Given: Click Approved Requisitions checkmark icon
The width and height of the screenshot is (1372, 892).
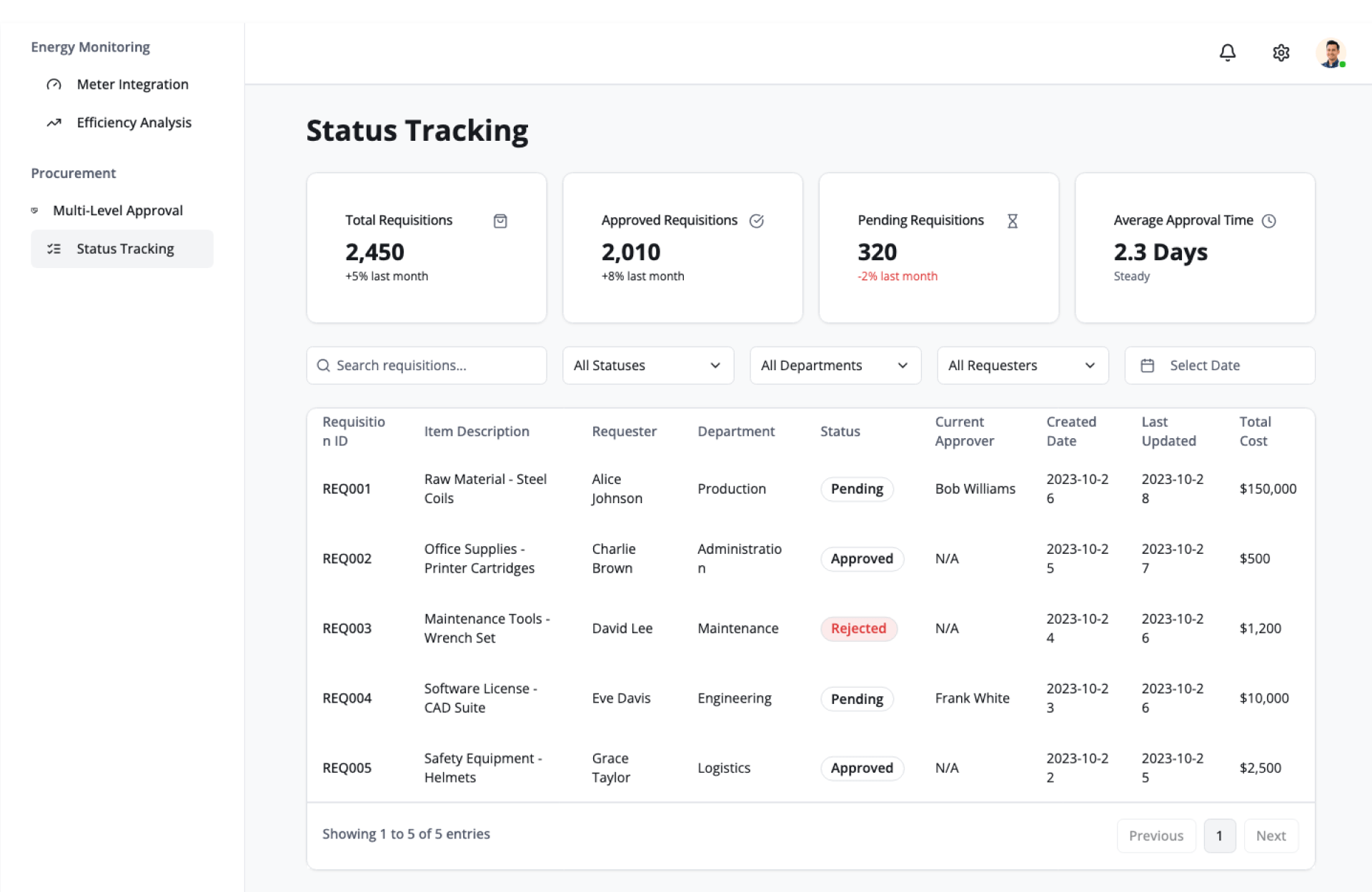Looking at the screenshot, I should (756, 221).
